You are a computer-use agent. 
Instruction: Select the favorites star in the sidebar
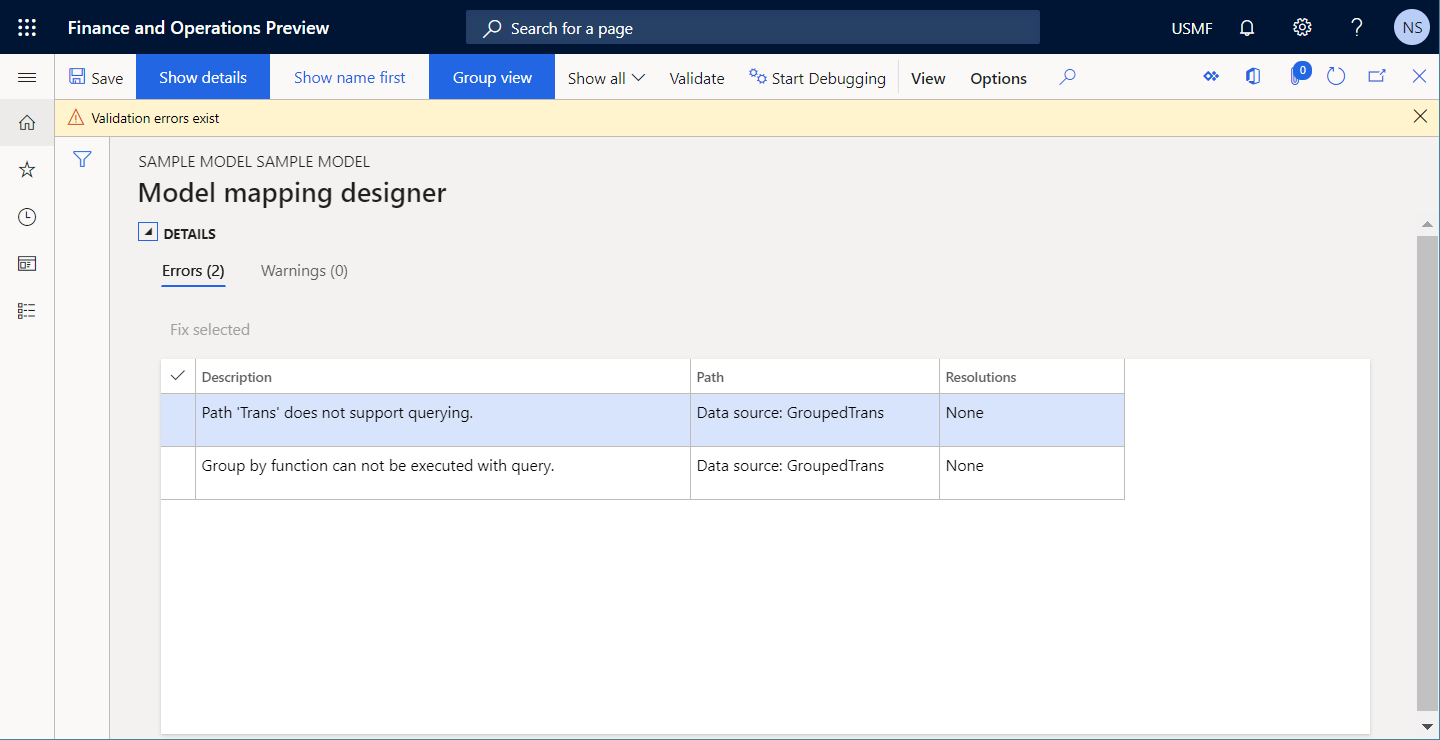(x=27, y=169)
